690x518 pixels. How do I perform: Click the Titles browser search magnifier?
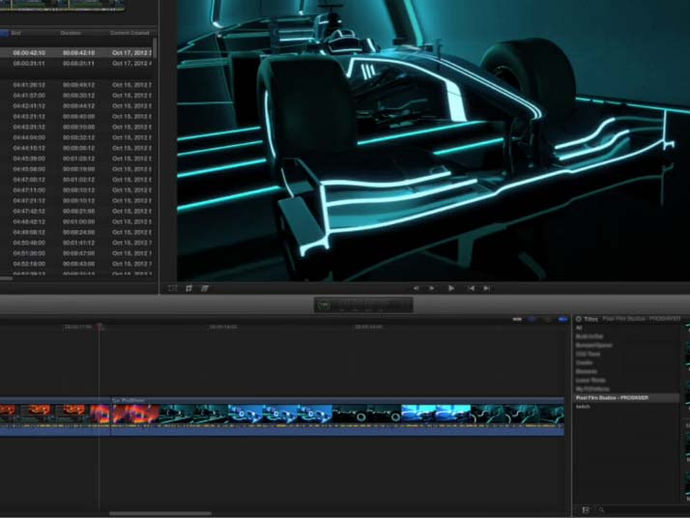tap(601, 510)
